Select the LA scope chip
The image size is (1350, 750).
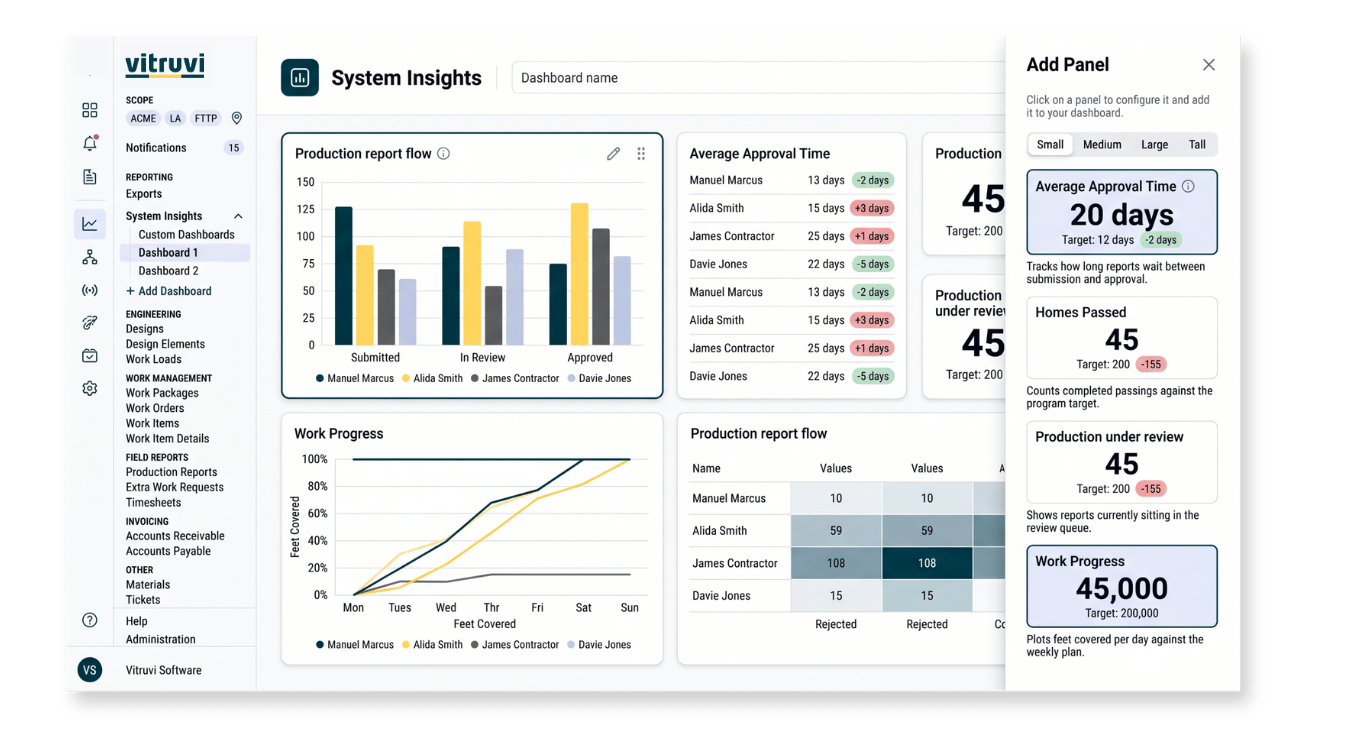pos(175,118)
